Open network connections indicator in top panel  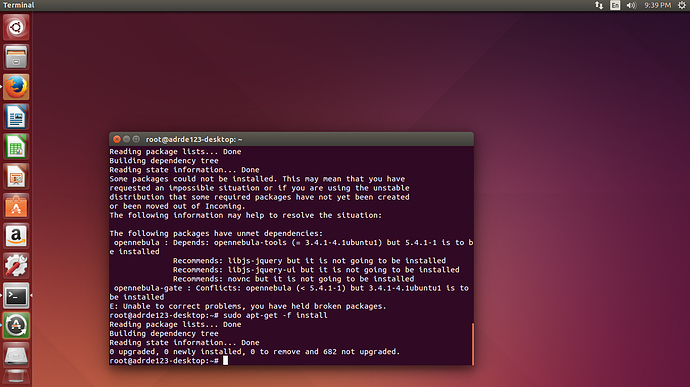click(599, 5)
